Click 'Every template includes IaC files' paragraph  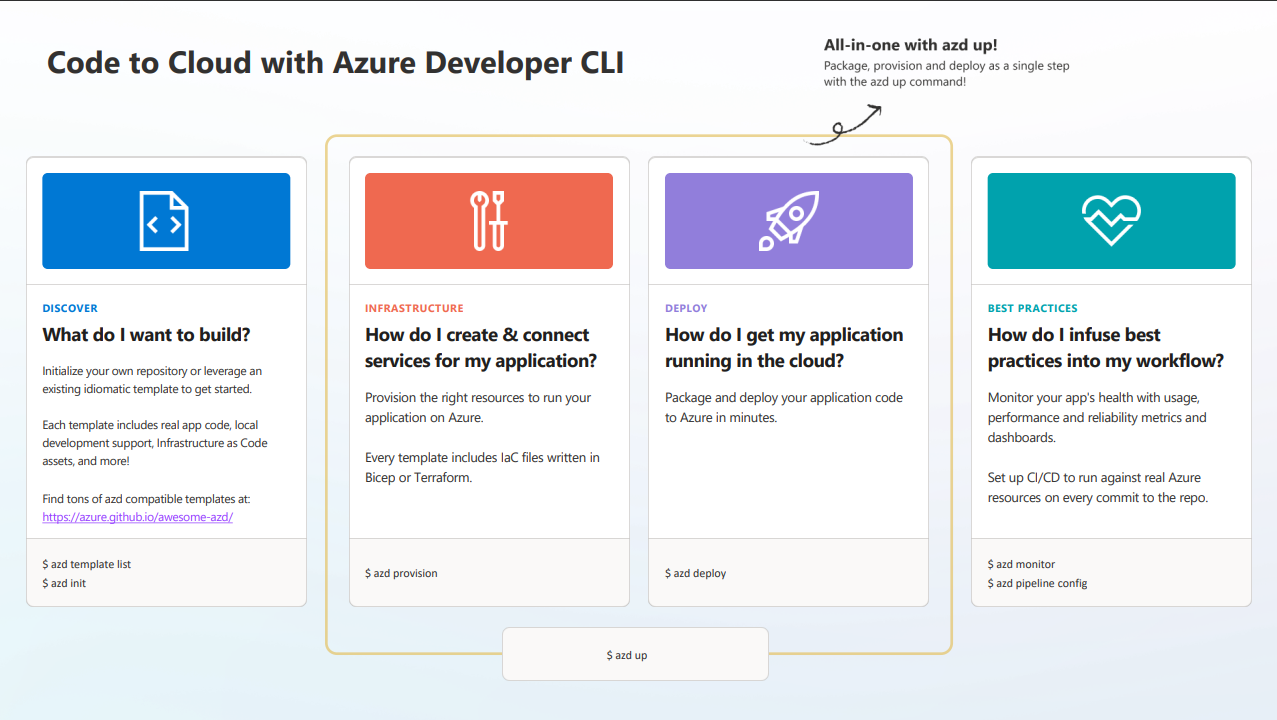[x=483, y=467]
